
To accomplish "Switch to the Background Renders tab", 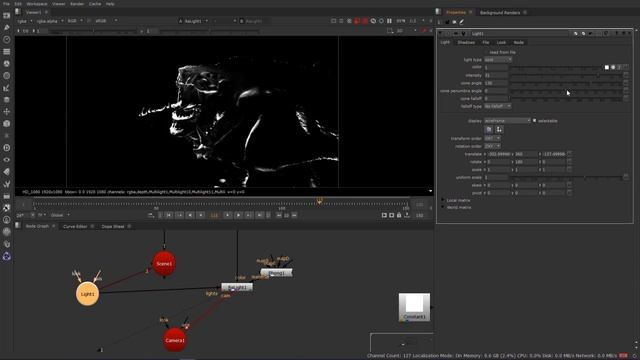I will coord(500,13).
